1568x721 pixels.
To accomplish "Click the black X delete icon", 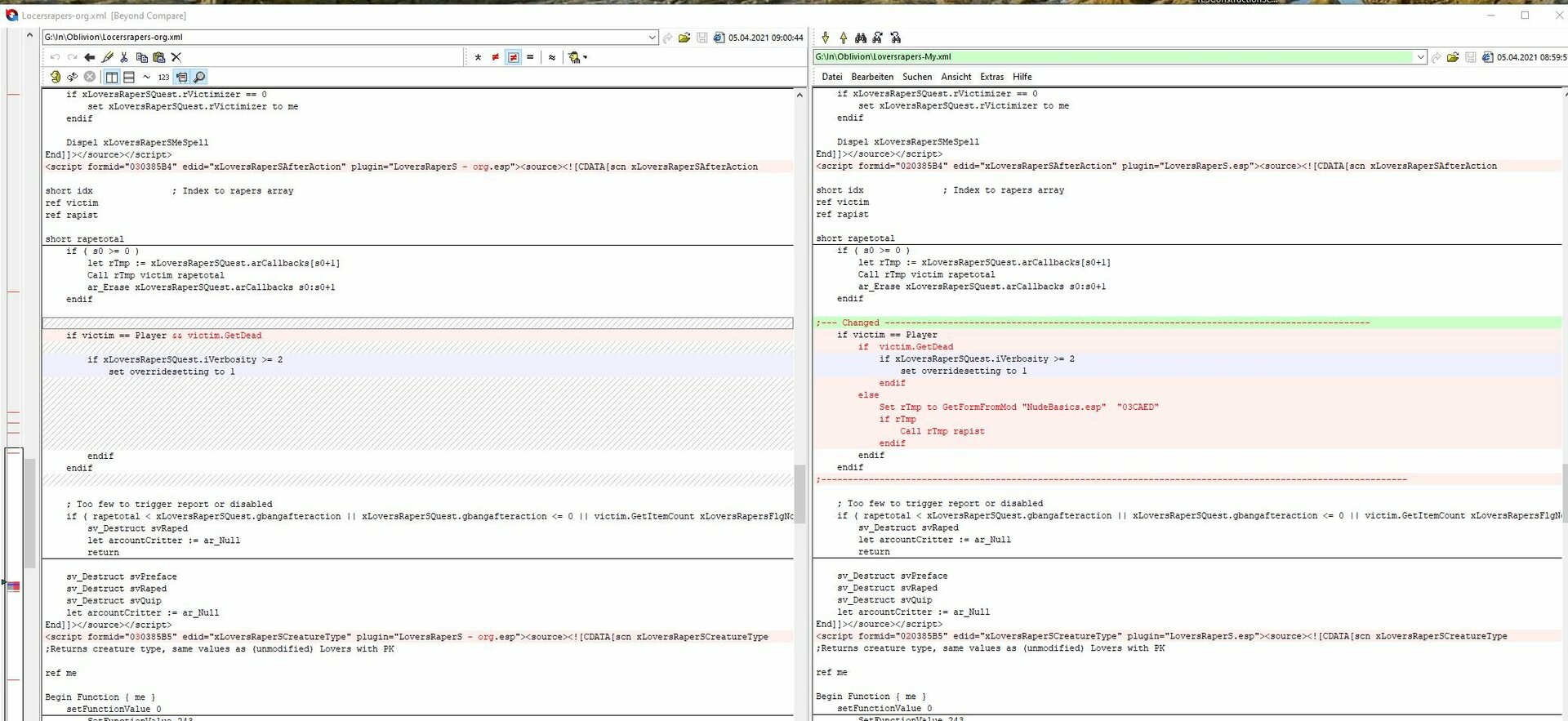I will [x=176, y=57].
